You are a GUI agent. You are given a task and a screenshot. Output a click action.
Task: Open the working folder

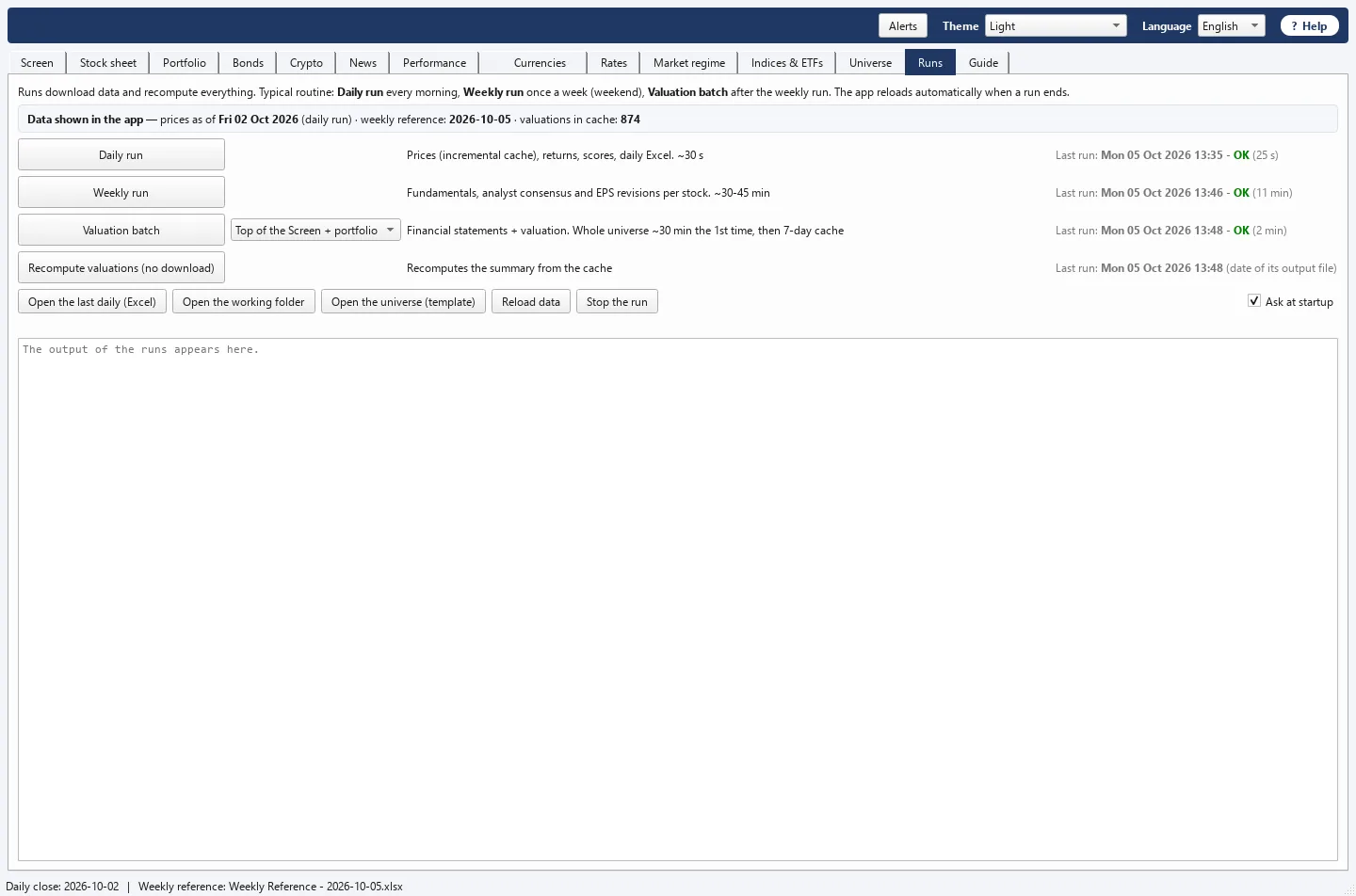tap(244, 302)
